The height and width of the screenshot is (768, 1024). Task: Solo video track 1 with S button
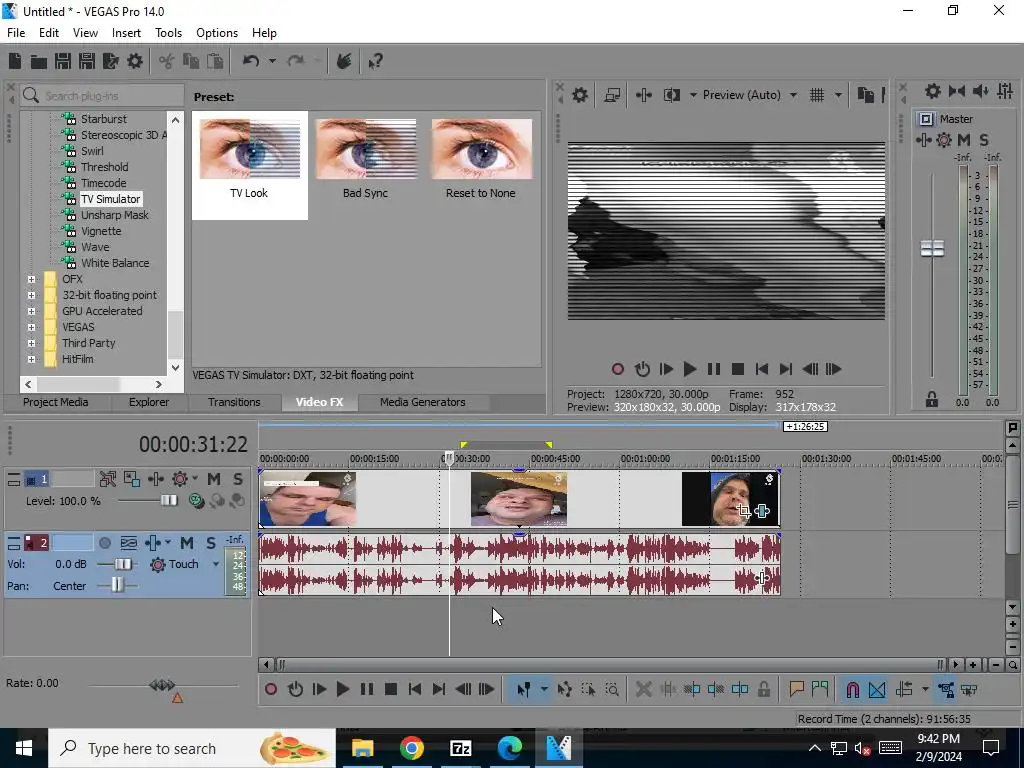tap(238, 479)
